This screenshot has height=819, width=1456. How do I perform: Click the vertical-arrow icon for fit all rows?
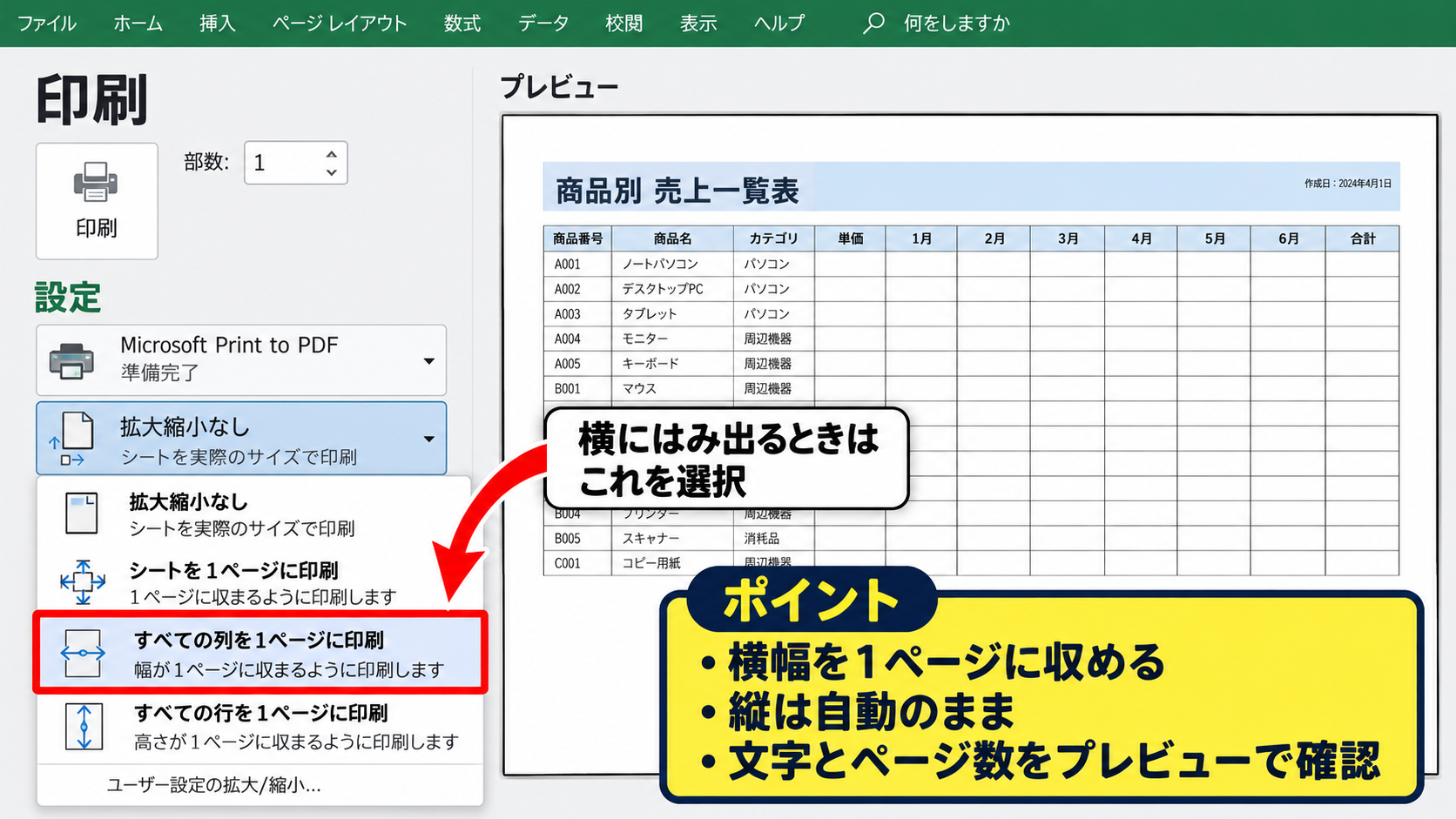84,727
